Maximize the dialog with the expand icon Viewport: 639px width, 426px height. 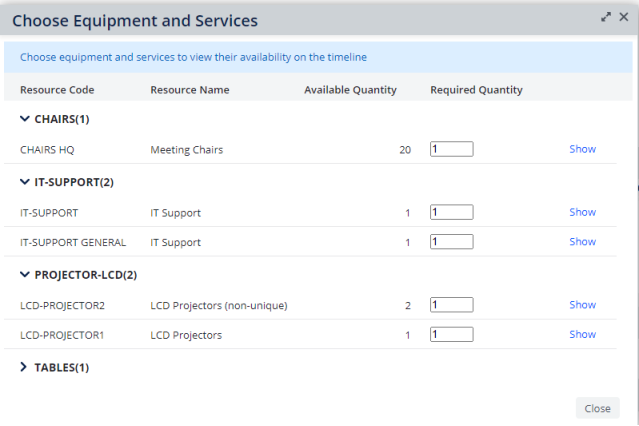606,17
